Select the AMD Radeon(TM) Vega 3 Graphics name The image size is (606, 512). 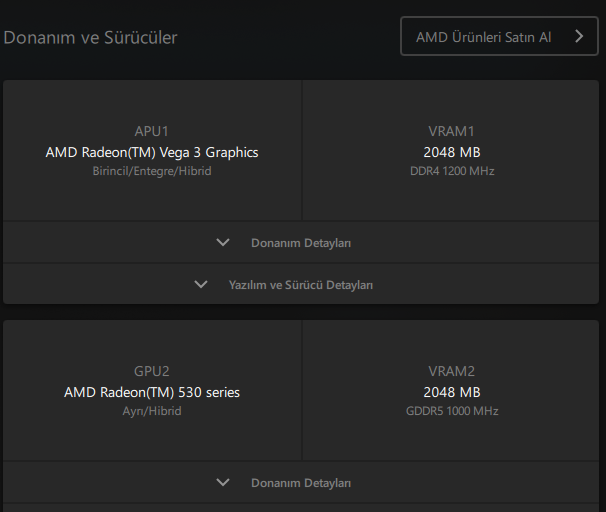152,152
